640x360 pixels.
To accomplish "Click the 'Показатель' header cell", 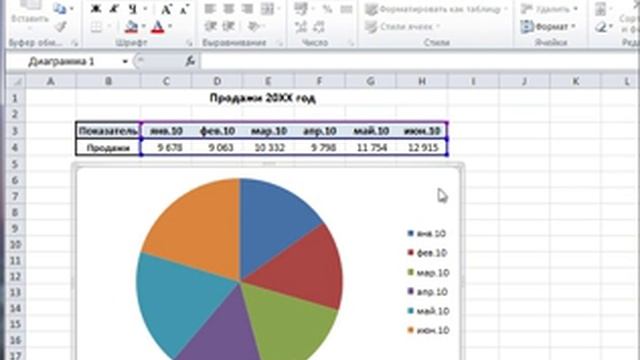I will pos(108,131).
